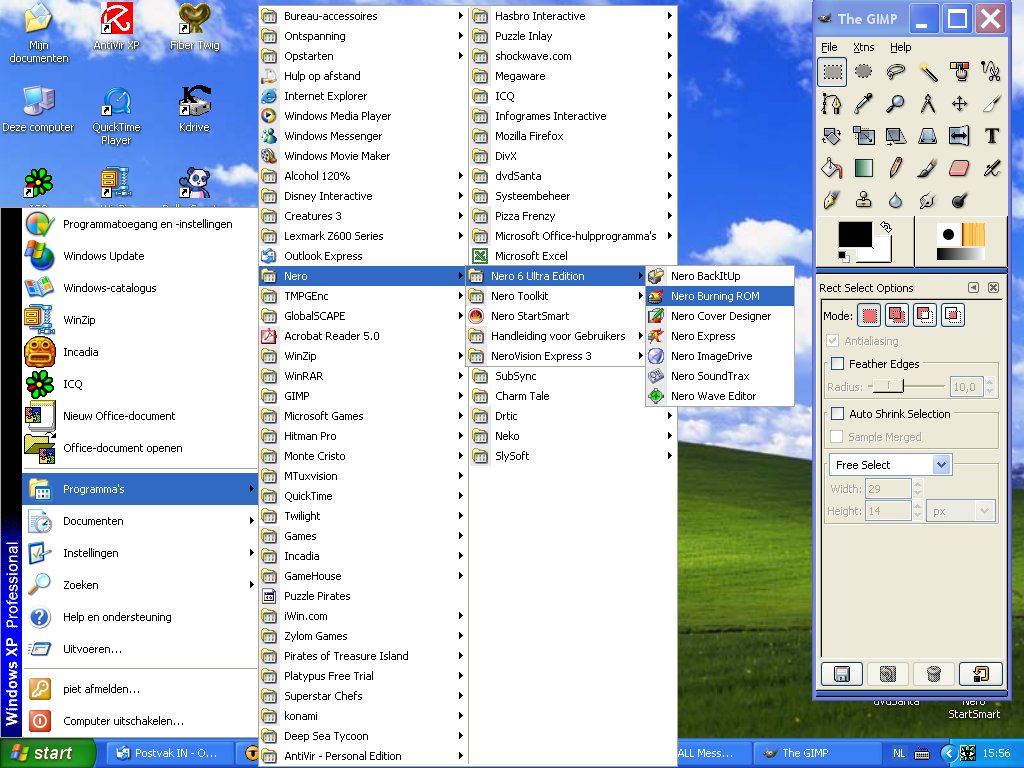Expand the Bureau-accessoires folder
The height and width of the screenshot is (768, 1024).
pyautogui.click(x=362, y=16)
